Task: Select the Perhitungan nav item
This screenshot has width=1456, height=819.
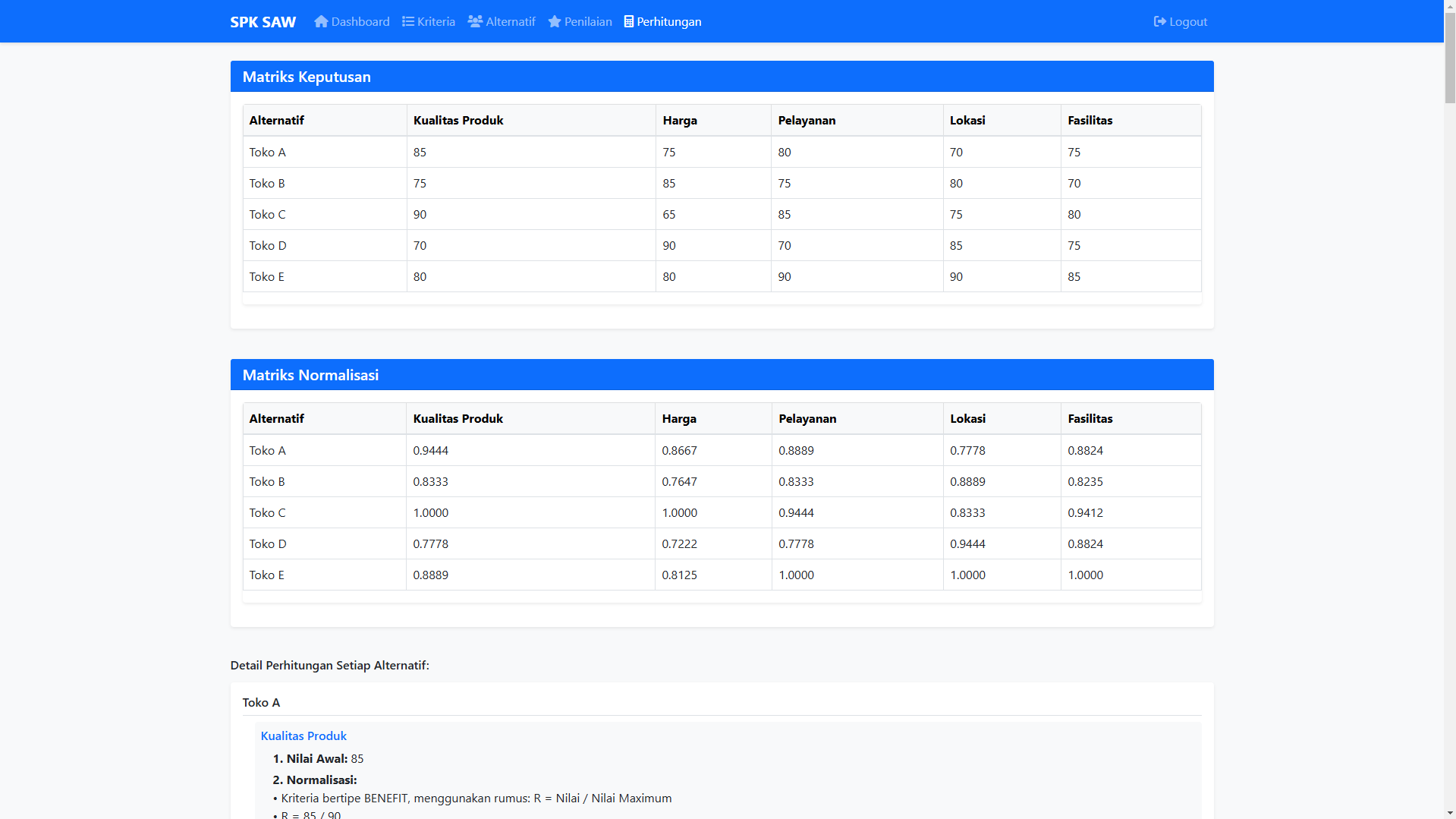Action: (x=663, y=21)
